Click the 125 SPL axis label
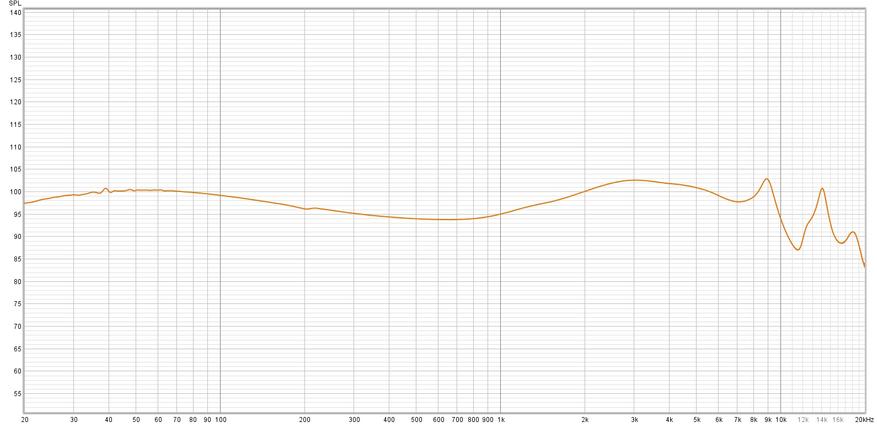877x426 pixels. coord(15,79)
